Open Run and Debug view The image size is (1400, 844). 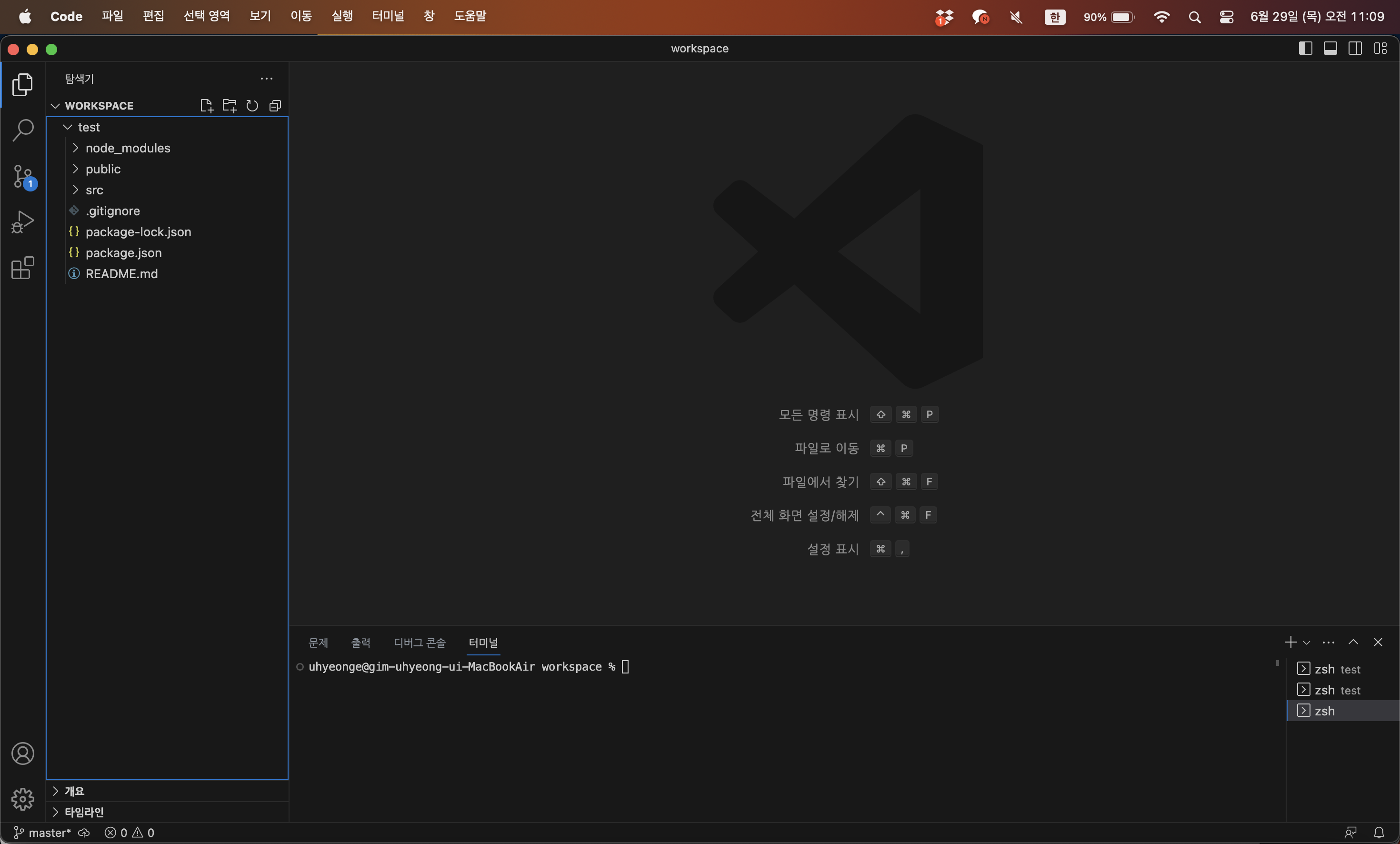coord(23,222)
